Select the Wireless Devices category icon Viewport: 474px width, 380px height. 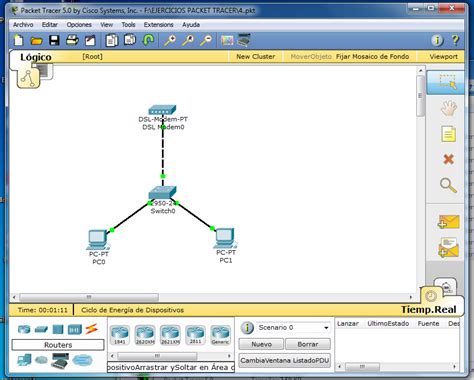75,330
